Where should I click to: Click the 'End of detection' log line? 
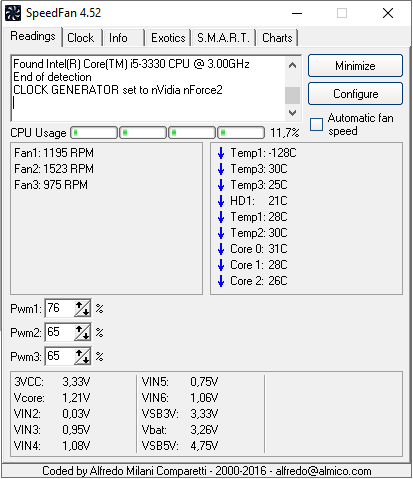click(x=52, y=77)
